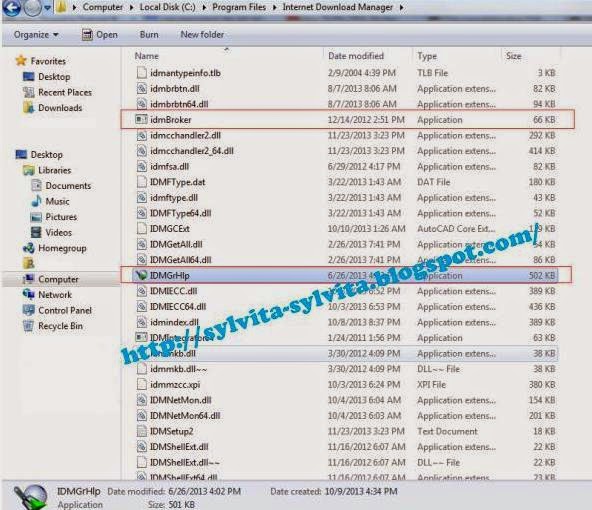Image resolution: width=592 pixels, height=510 pixels.
Task: Click the Forward navigation arrow
Action: coord(32,7)
